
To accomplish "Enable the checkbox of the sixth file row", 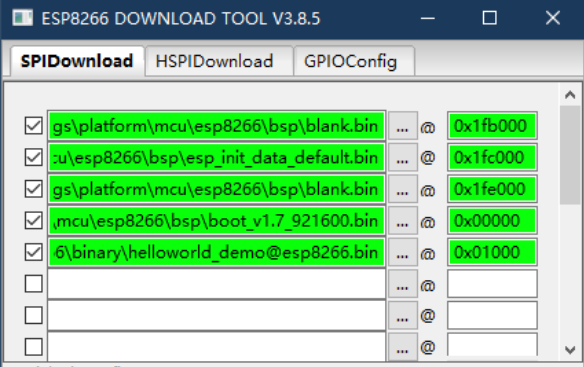I will point(34,284).
